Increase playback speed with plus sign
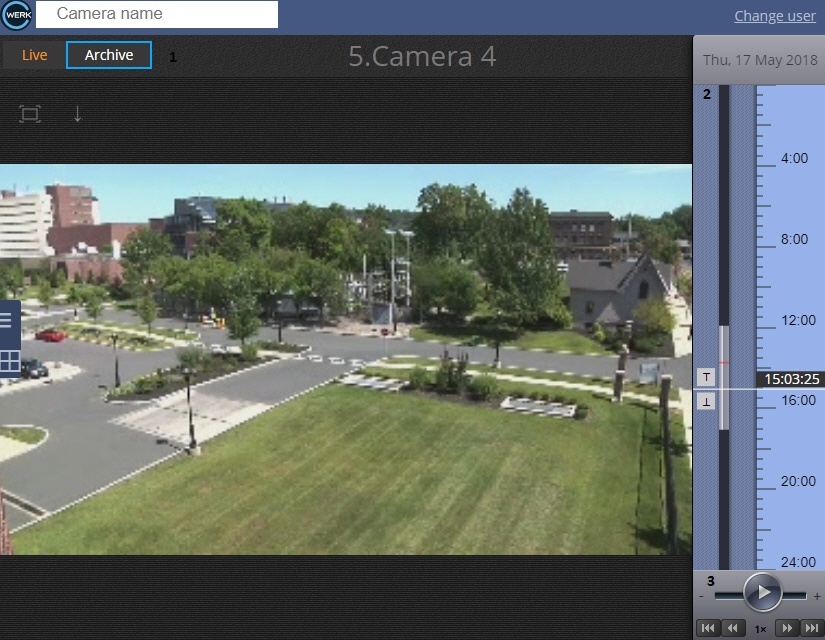The width and height of the screenshot is (825, 640). pyautogui.click(x=817, y=596)
